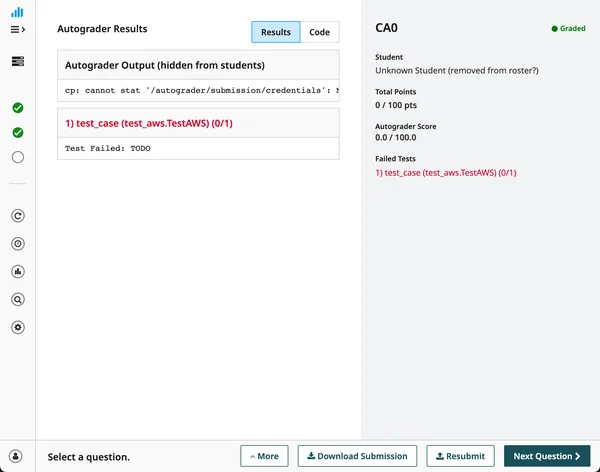The height and width of the screenshot is (472, 600).
Task: Click the Resubmit button
Action: coord(461,456)
